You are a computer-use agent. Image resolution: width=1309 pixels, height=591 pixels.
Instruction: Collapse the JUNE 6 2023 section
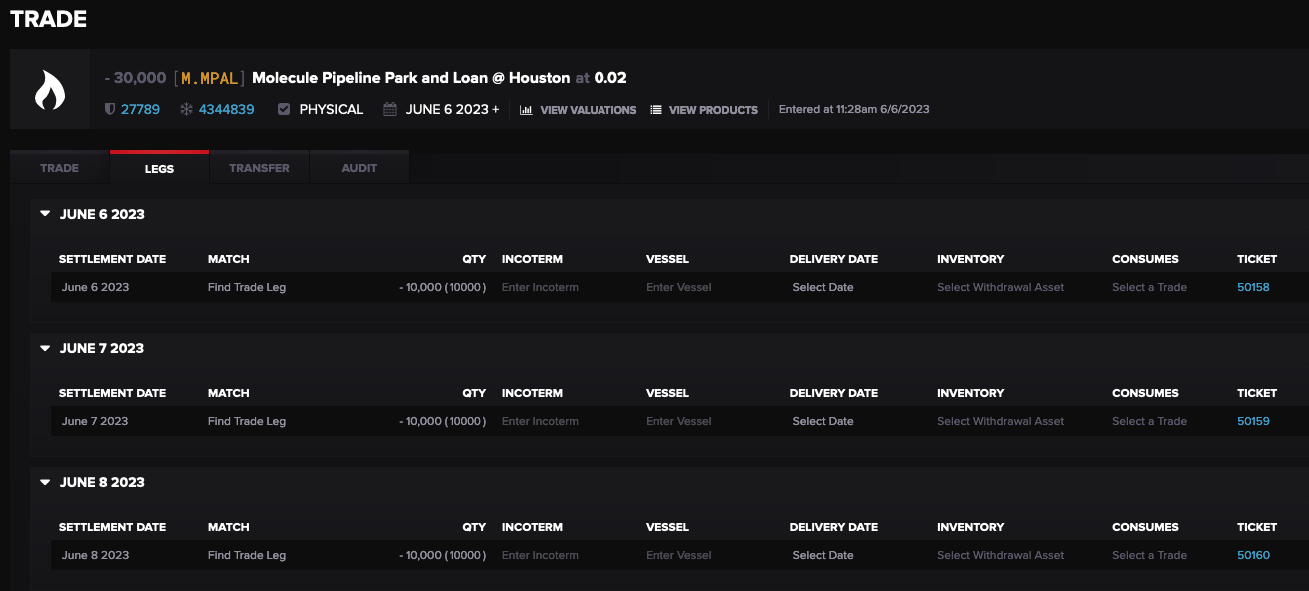click(x=45, y=214)
